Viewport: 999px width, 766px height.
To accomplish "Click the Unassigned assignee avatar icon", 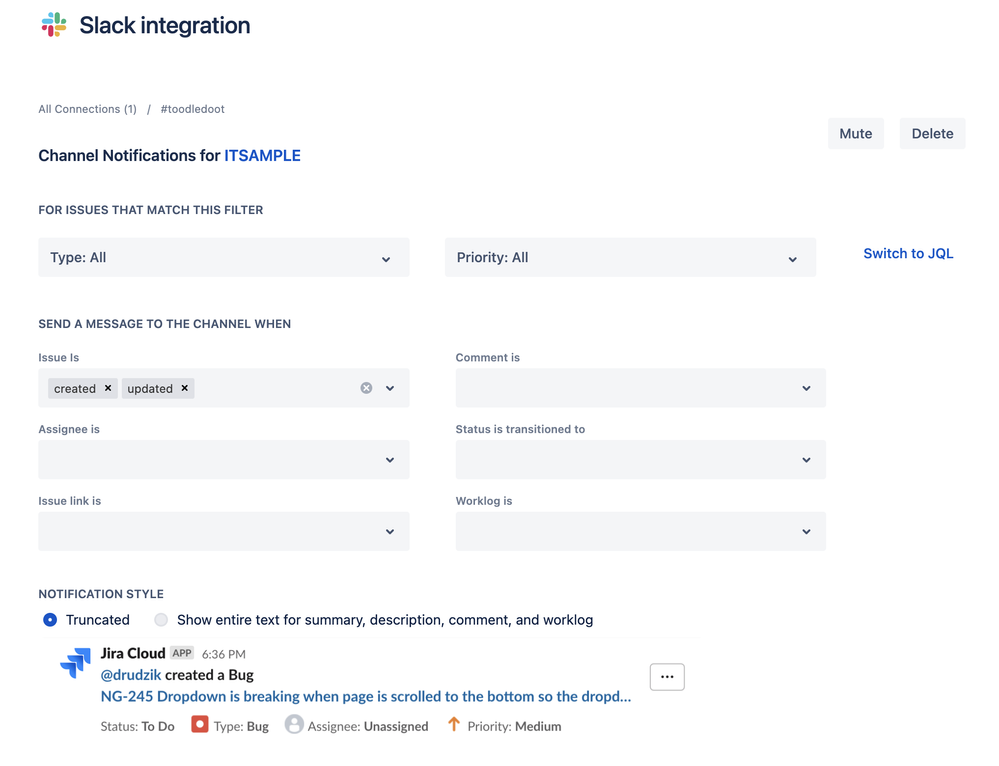I will [x=294, y=724].
